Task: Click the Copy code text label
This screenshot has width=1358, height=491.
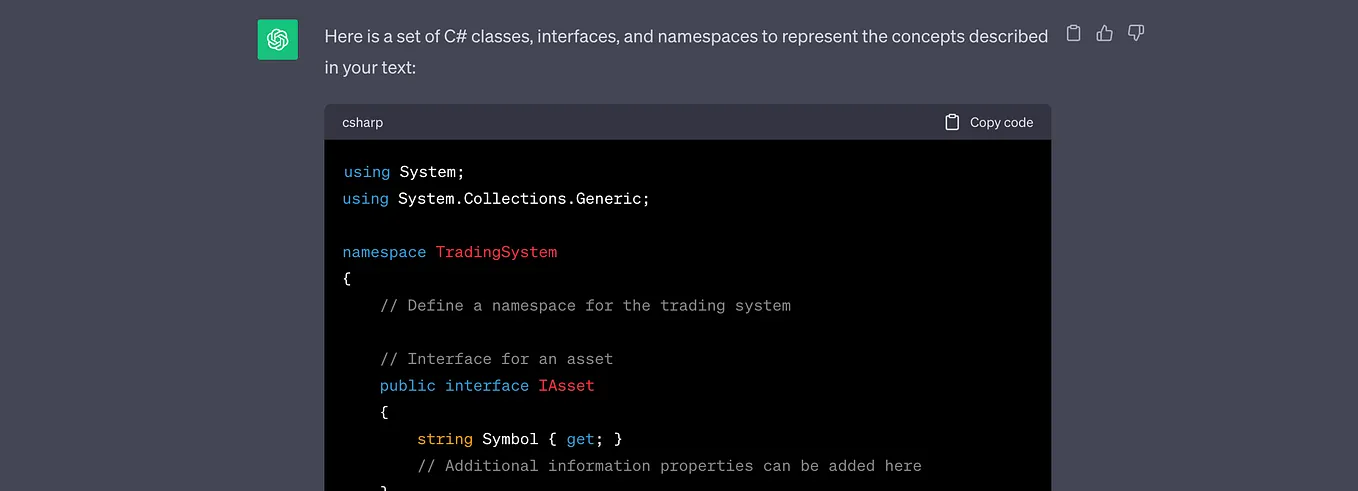Action: pos(1001,122)
